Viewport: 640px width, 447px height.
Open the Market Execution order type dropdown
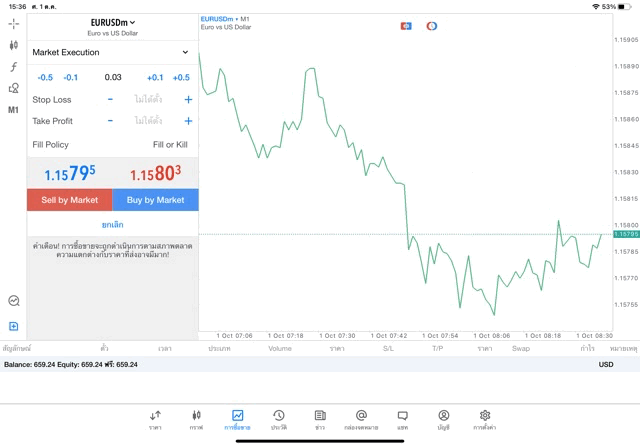pos(113,52)
